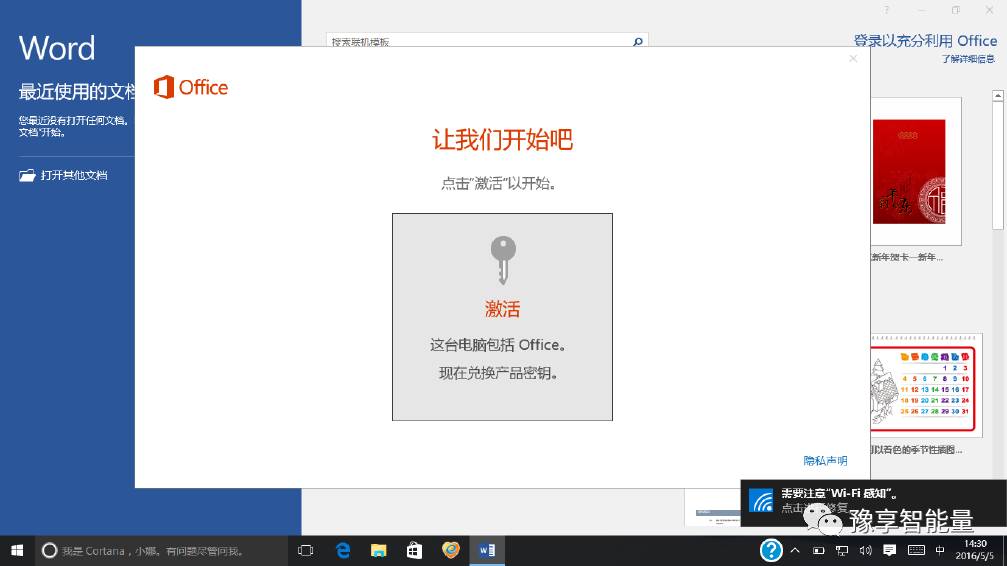
Task: Show hidden system tray icons
Action: (795, 551)
